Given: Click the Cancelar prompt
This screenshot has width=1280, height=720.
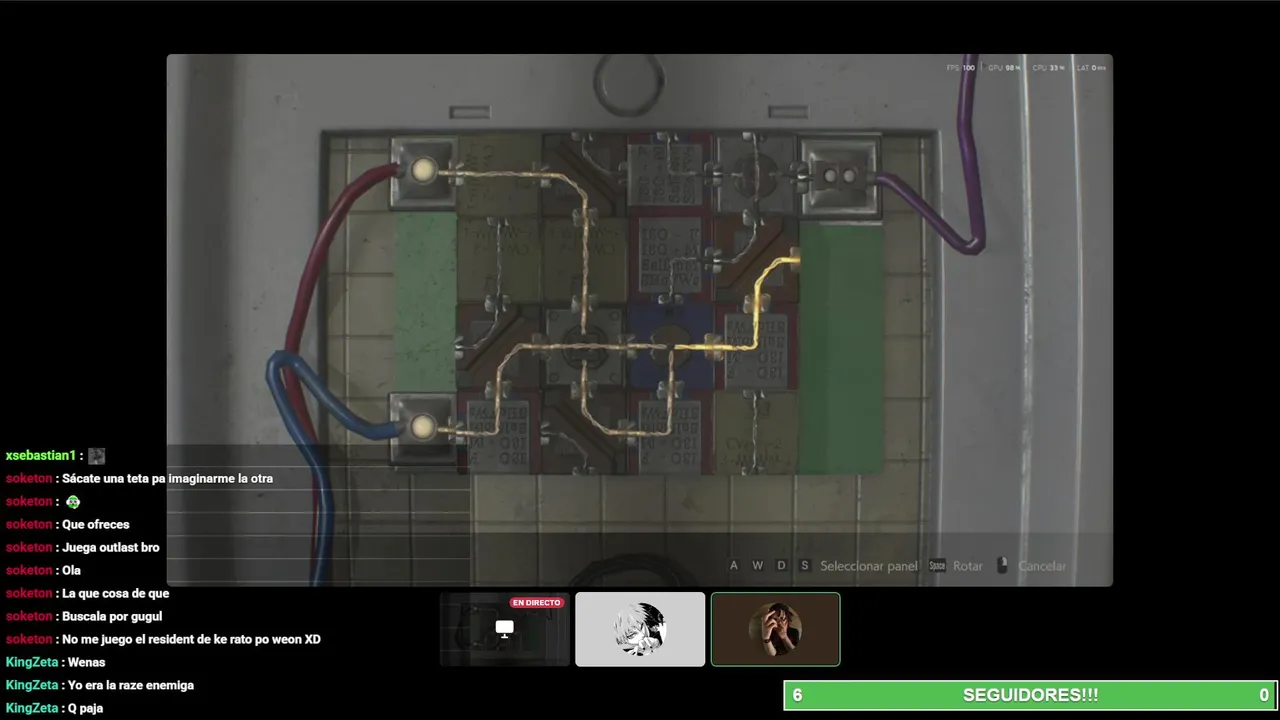Looking at the screenshot, I should 1042,566.
